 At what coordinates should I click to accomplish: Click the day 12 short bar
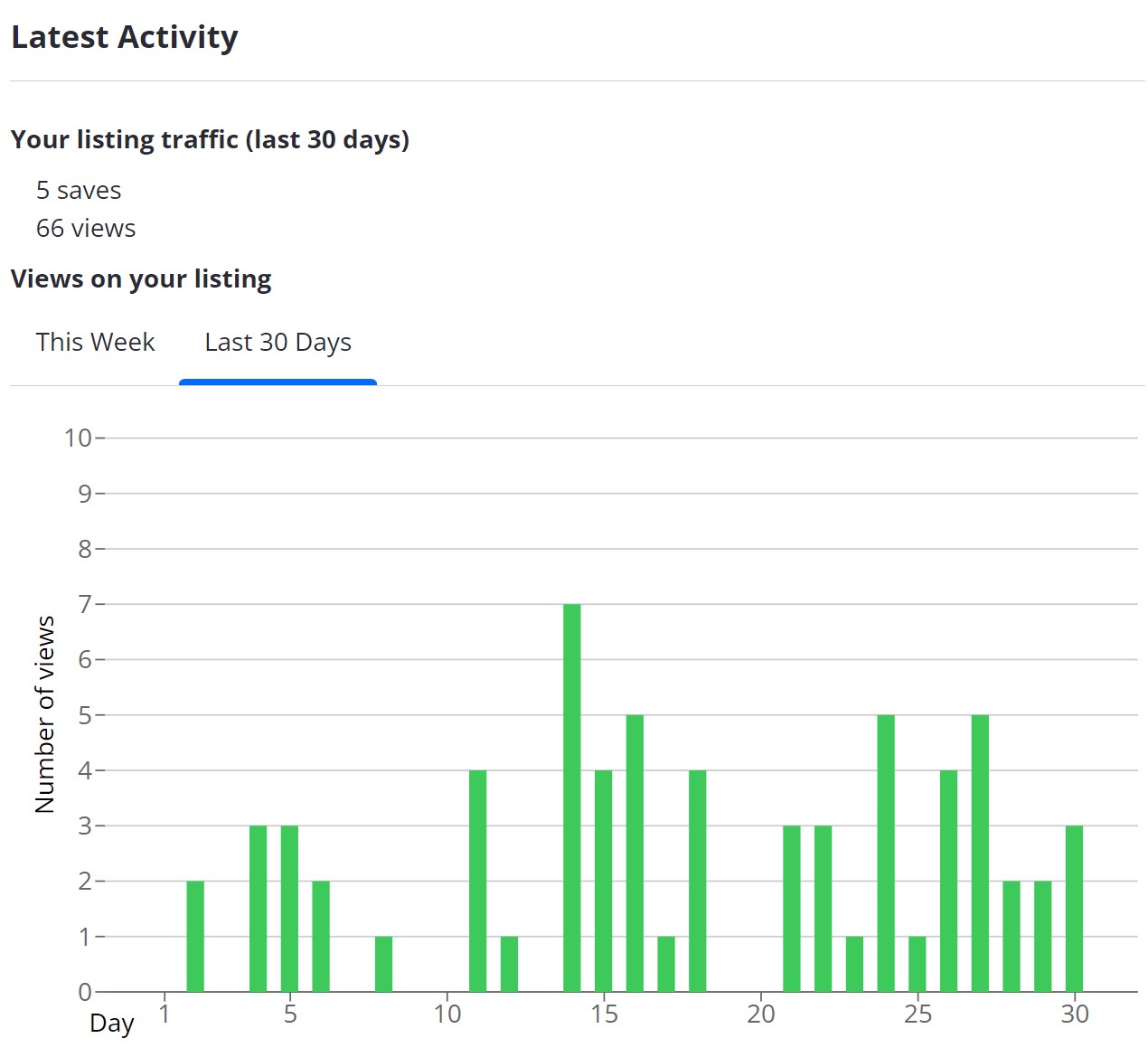coord(509,964)
